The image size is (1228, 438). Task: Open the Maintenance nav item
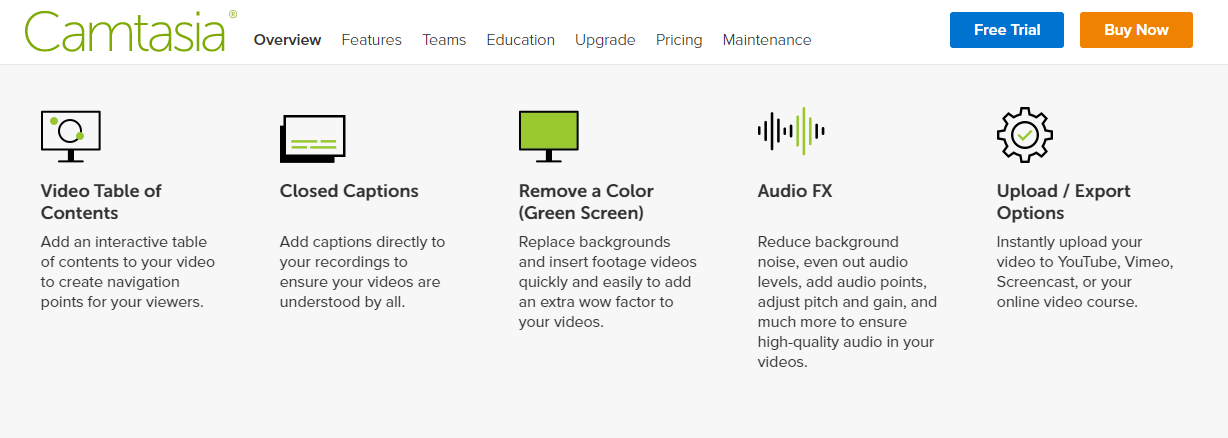tap(767, 40)
